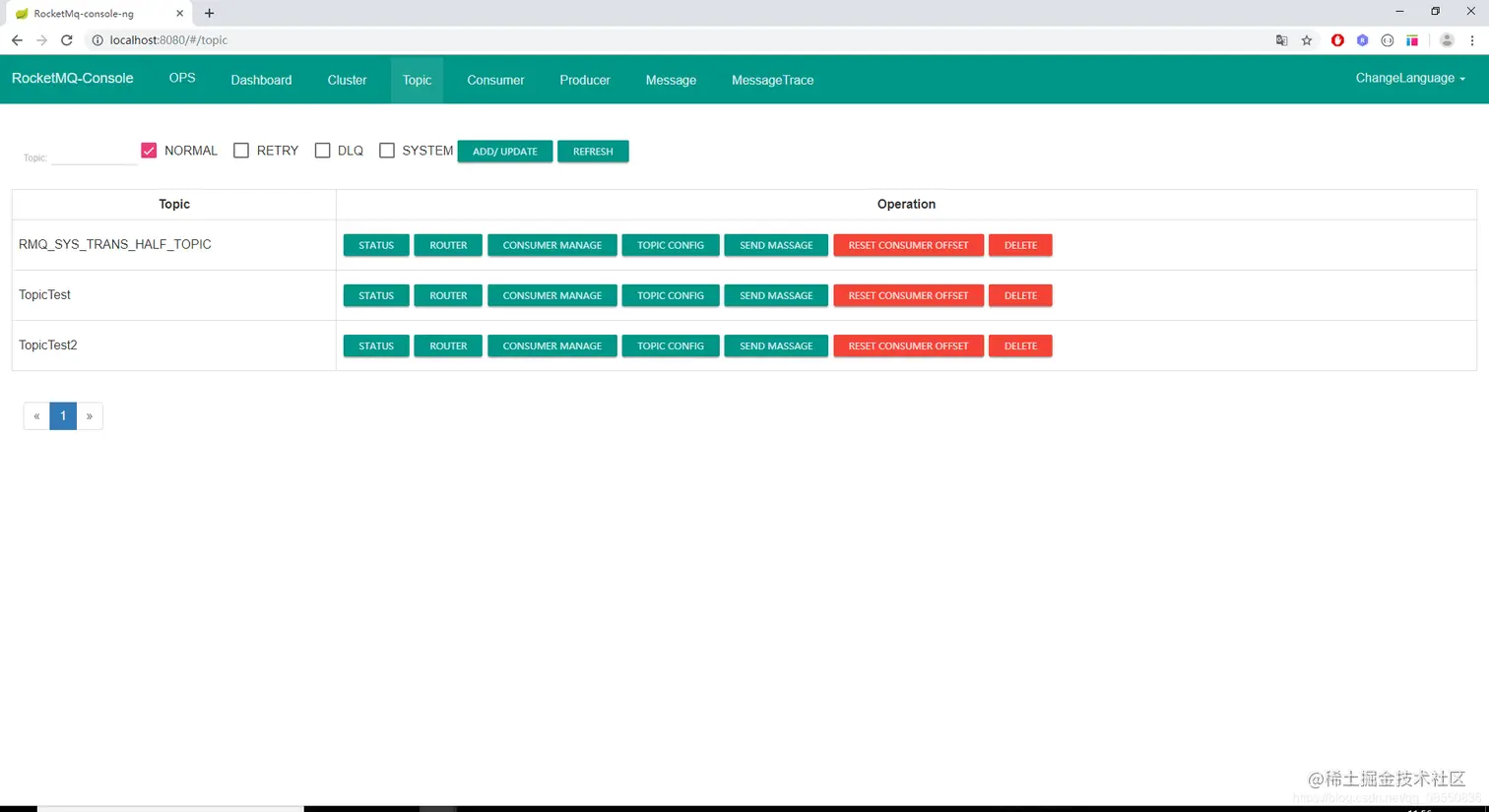
Task: Click RESET CONSUMER OFFSET for RMQ_SYS_TRANS_HALF_TOPIC
Action: point(908,245)
